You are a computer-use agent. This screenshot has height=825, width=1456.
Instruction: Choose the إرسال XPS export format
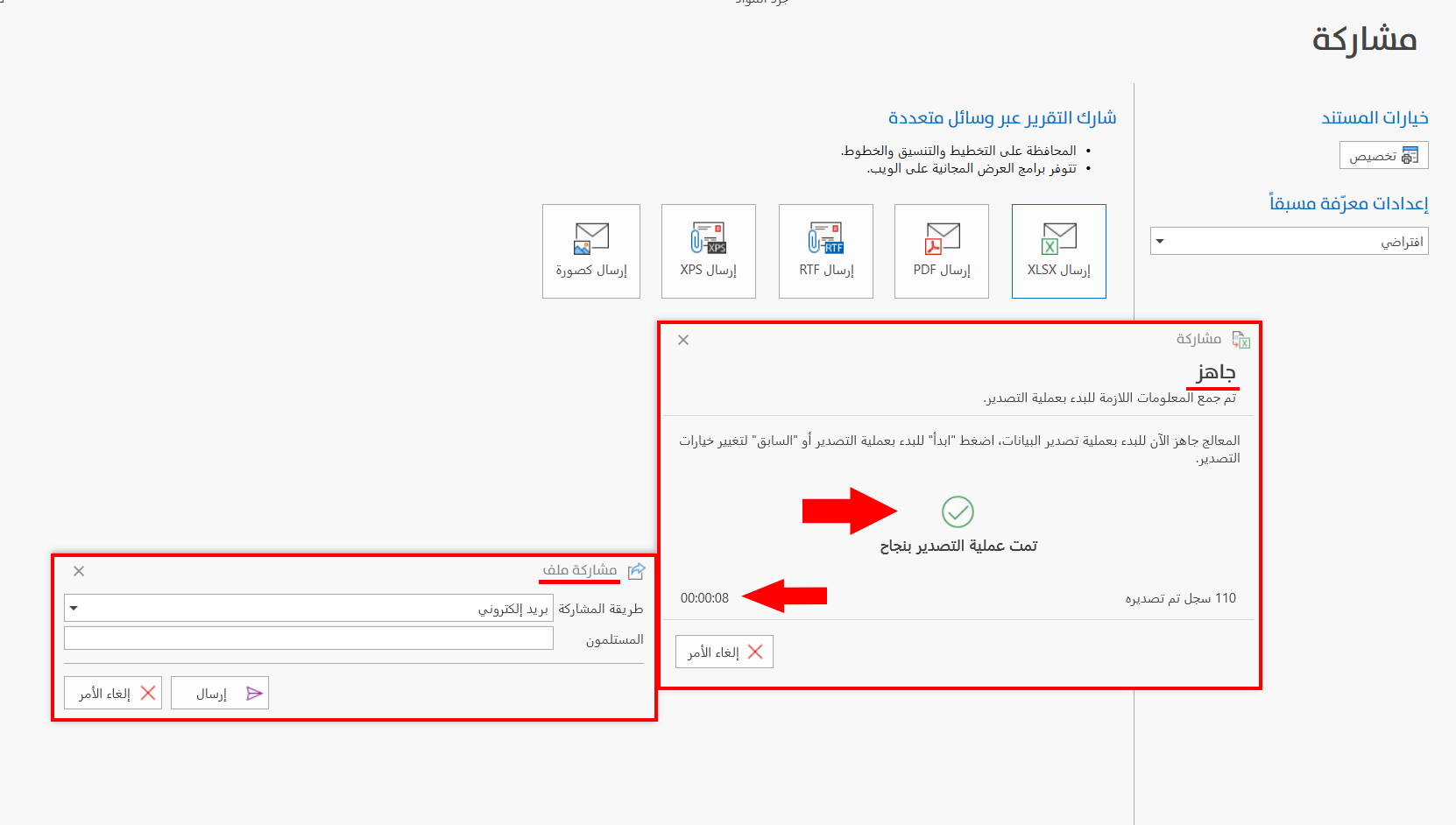click(x=708, y=251)
